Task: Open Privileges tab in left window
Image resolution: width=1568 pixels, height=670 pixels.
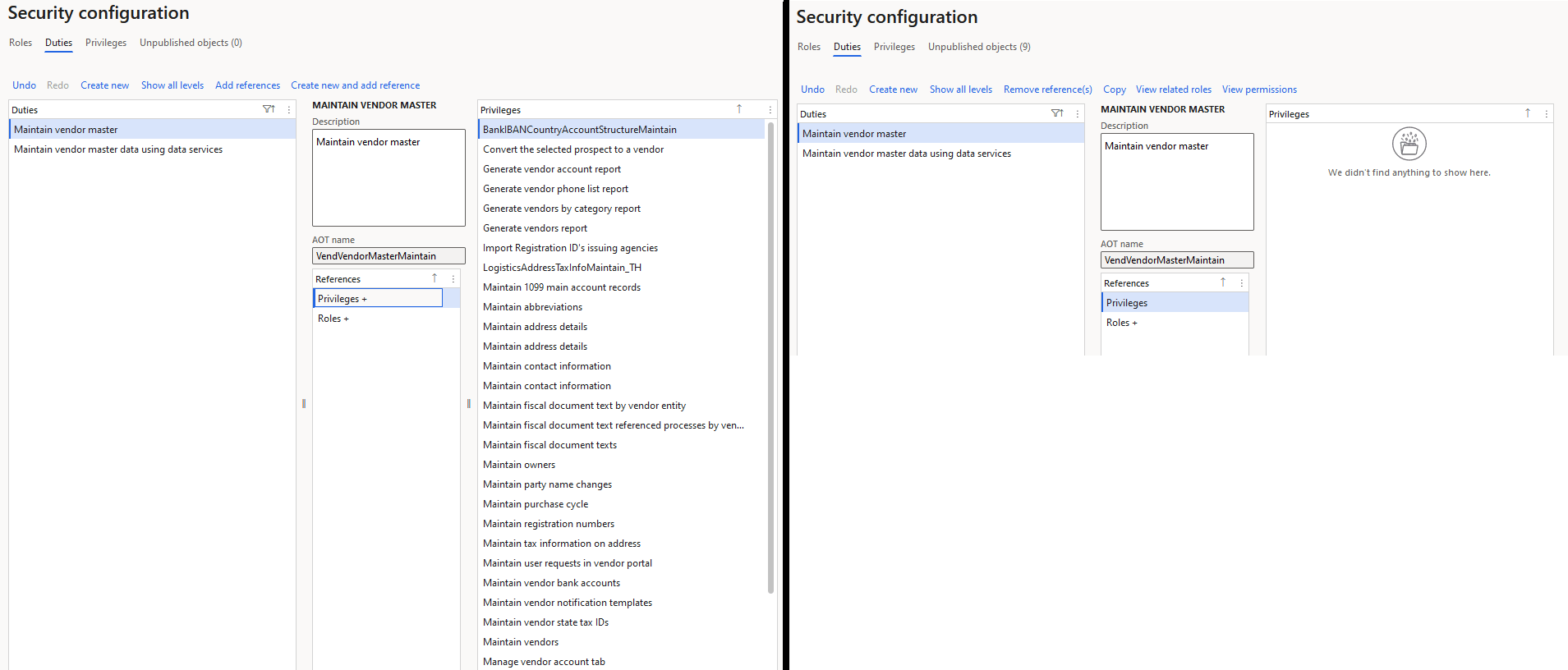Action: click(106, 43)
